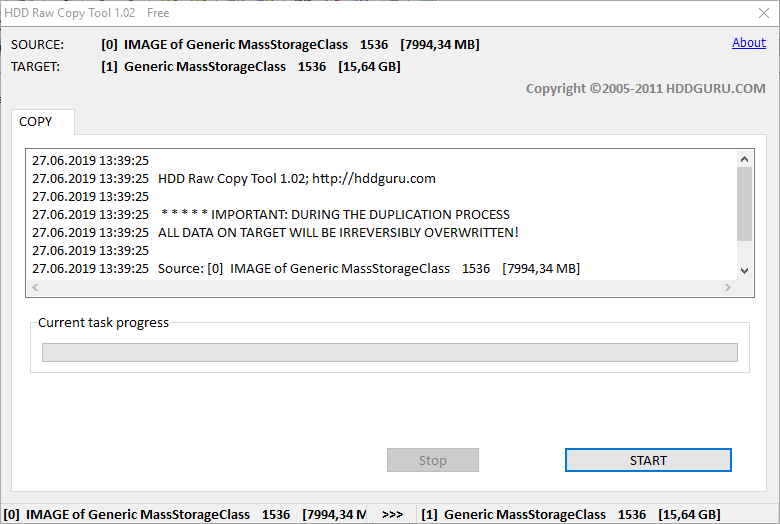Image resolution: width=780 pixels, height=524 pixels.
Task: Click the TARGET device name in header
Action: [x=204, y=67]
